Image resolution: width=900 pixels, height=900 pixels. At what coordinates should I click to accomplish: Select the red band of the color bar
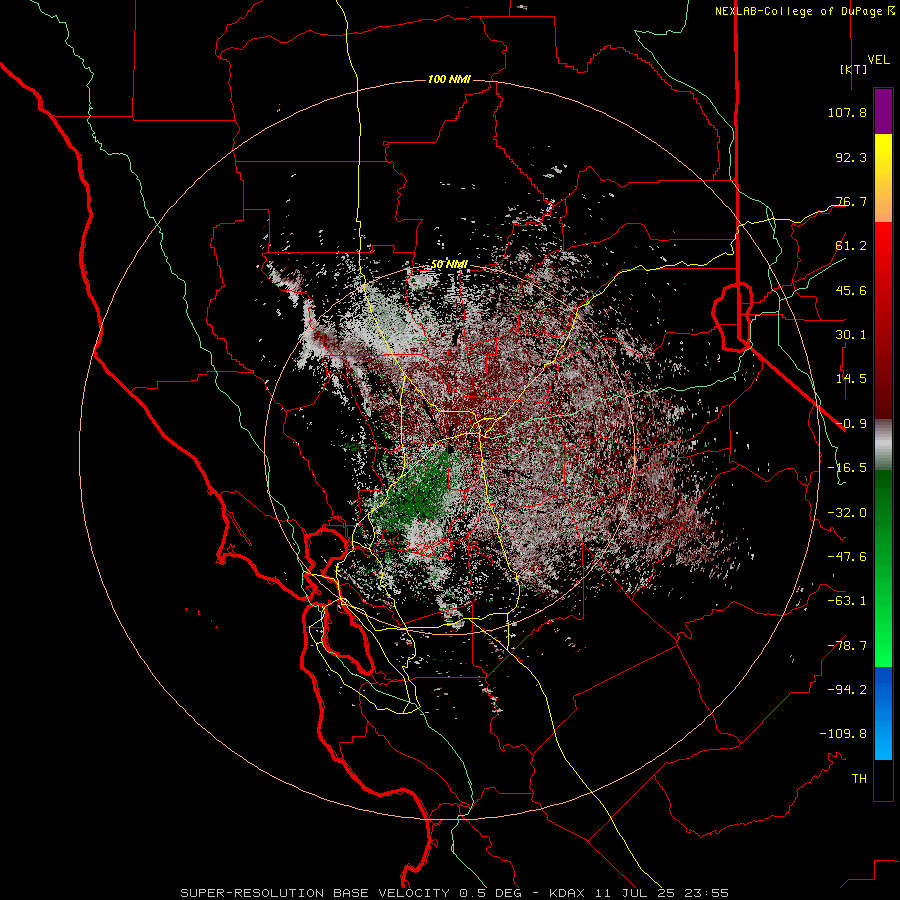click(x=883, y=320)
